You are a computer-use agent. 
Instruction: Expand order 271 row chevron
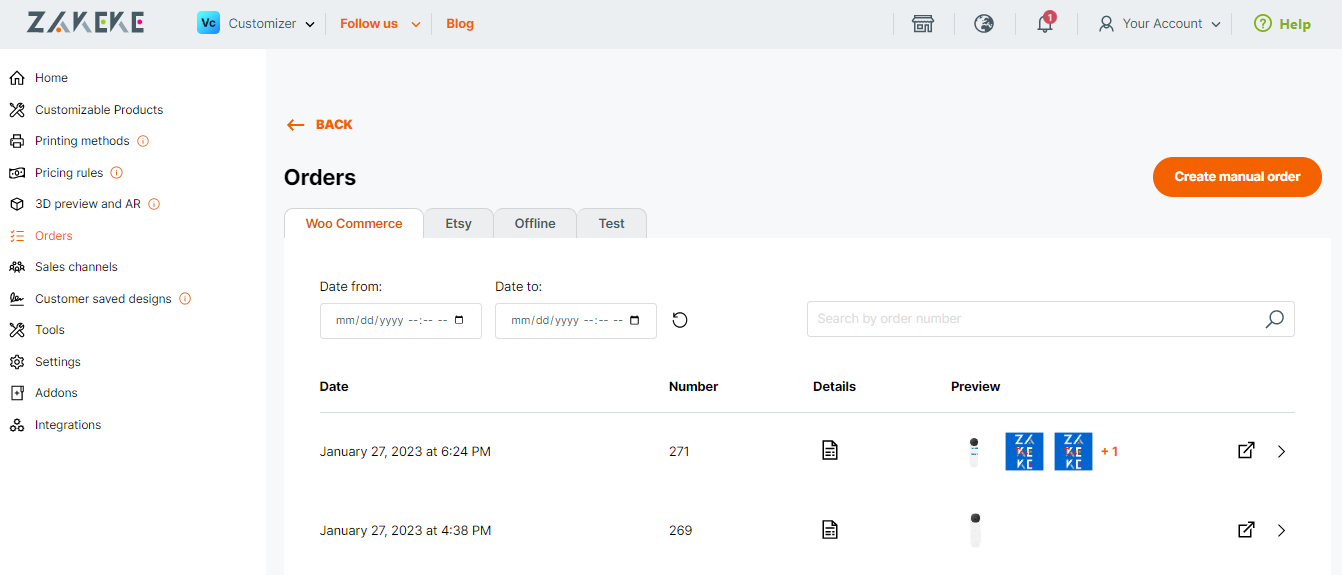coord(1282,451)
